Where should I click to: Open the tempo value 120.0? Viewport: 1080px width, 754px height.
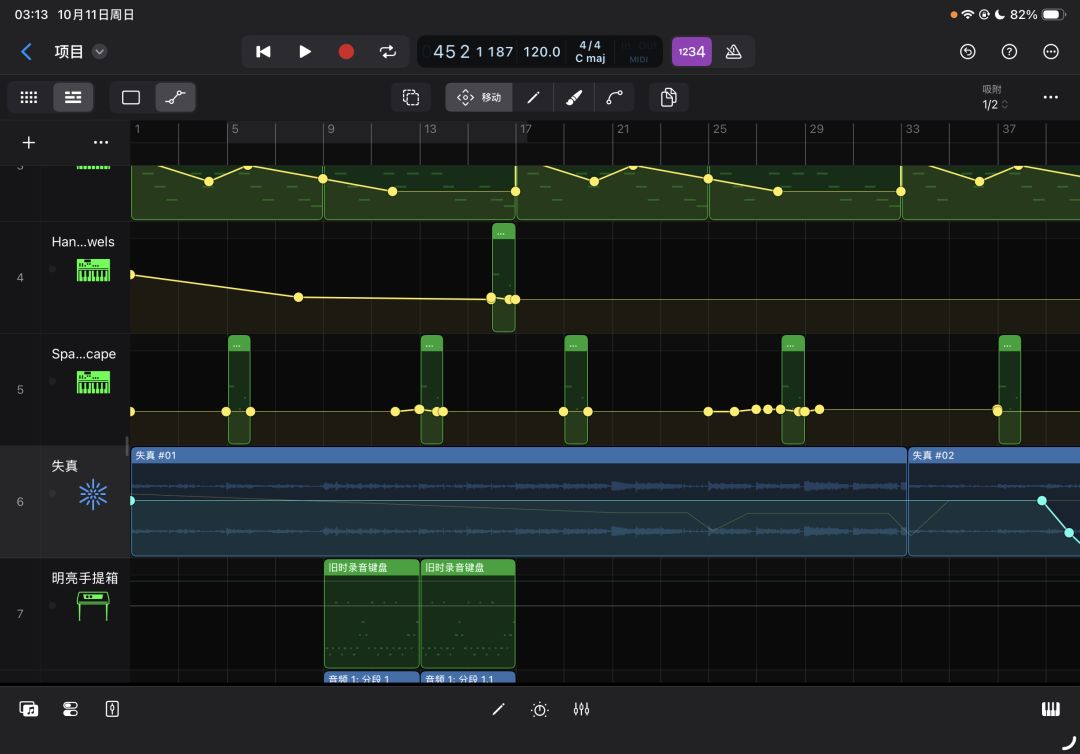tap(541, 52)
